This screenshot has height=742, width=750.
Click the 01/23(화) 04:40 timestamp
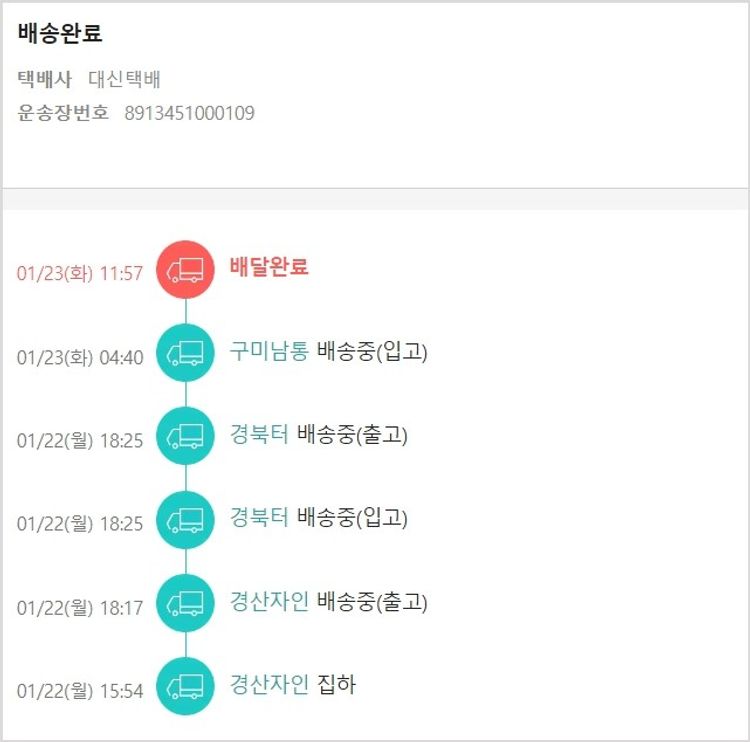pyautogui.click(x=80, y=357)
